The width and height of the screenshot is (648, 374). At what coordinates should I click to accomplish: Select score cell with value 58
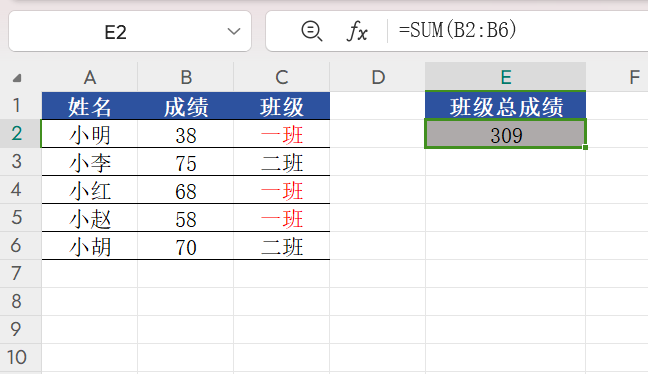pos(186,218)
